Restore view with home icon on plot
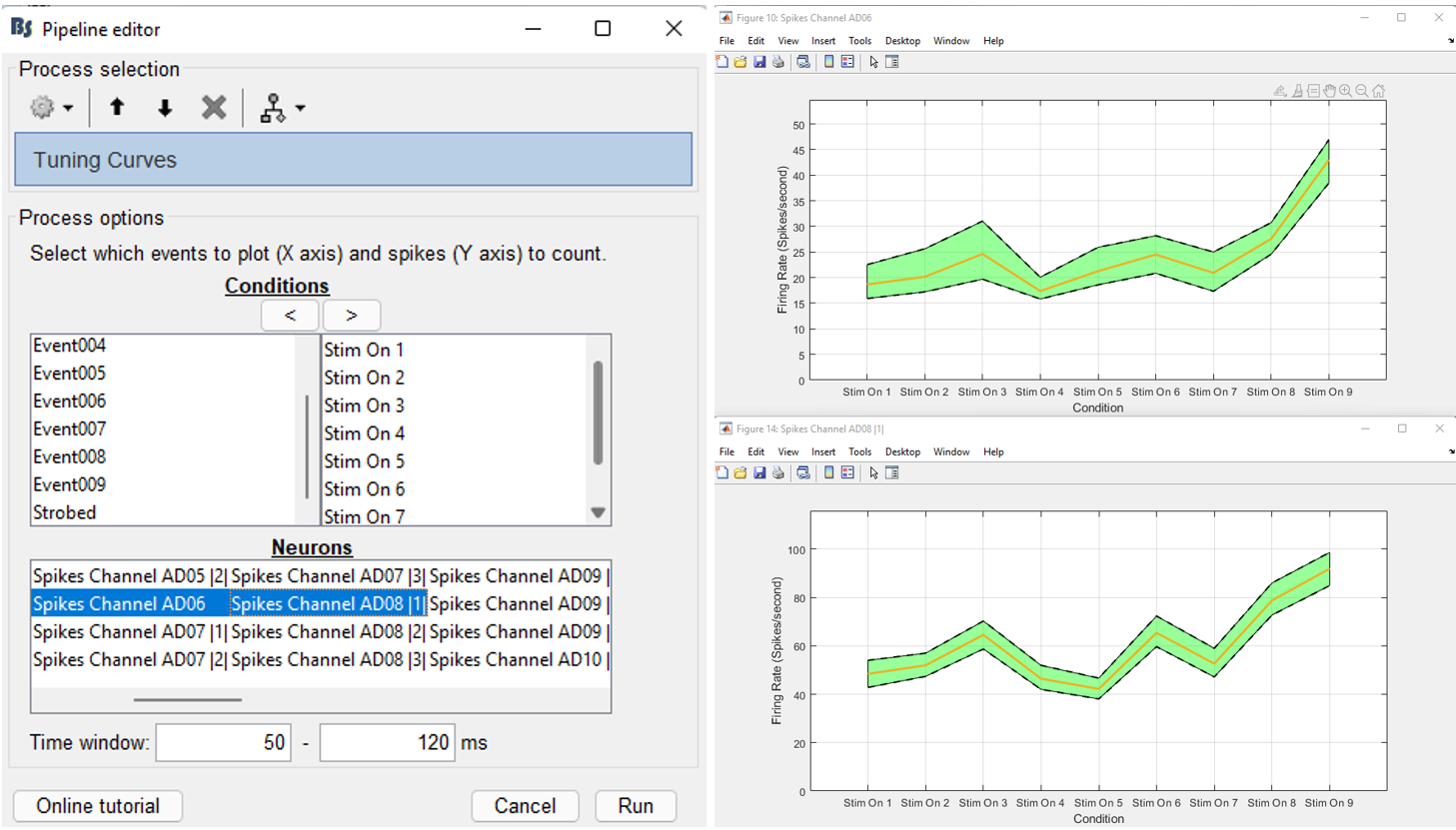The image size is (1456, 830). pos(1379,91)
